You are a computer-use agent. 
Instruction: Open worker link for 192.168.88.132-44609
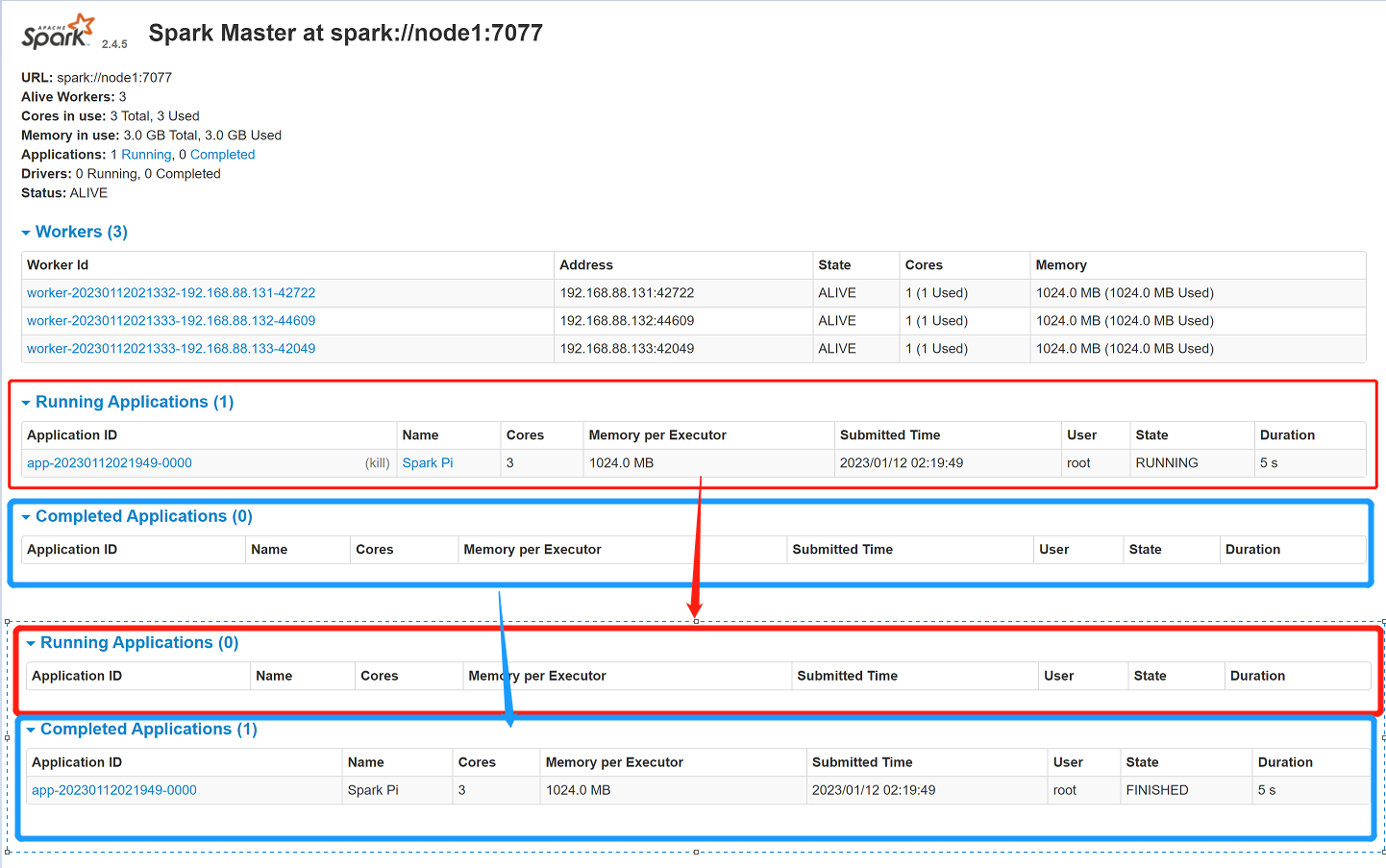point(171,321)
